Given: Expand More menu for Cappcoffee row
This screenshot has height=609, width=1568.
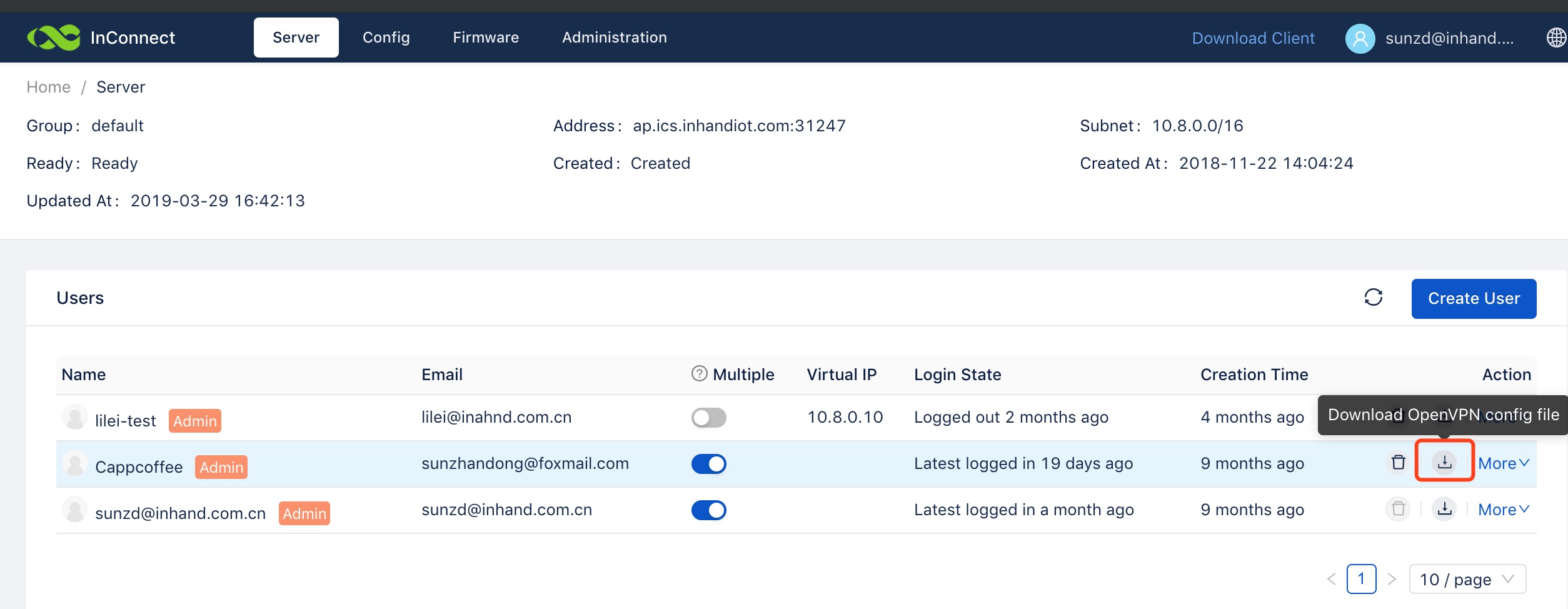Looking at the screenshot, I should point(1503,463).
